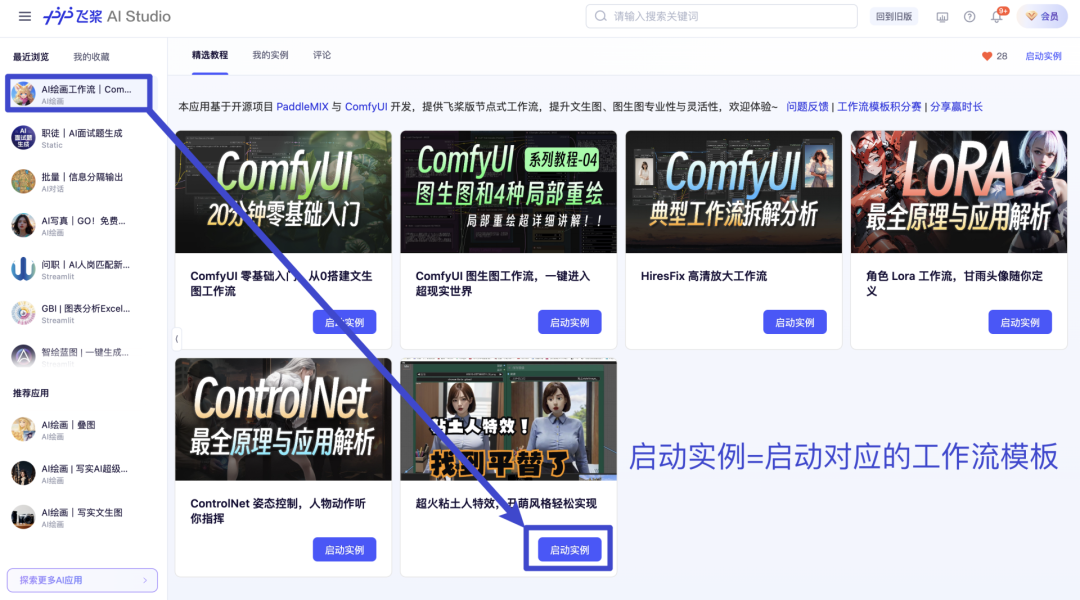1080x600 pixels.
Task: Launch instance for 角色 Lora 工作流 card
Action: coord(1020,322)
